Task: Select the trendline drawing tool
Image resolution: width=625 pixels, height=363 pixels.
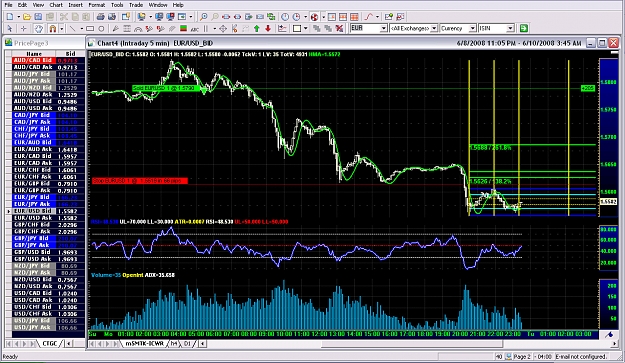Action: tap(73, 28)
